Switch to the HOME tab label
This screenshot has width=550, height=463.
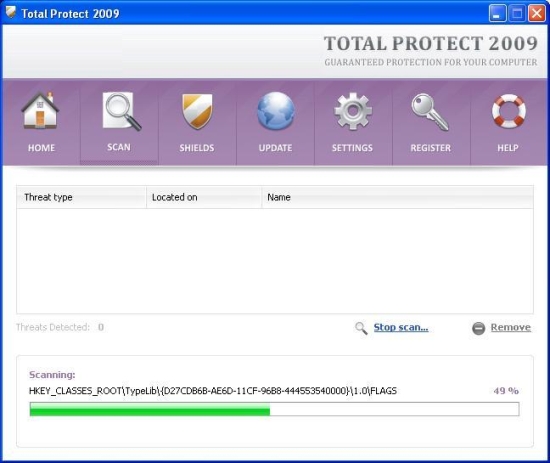[x=41, y=148]
